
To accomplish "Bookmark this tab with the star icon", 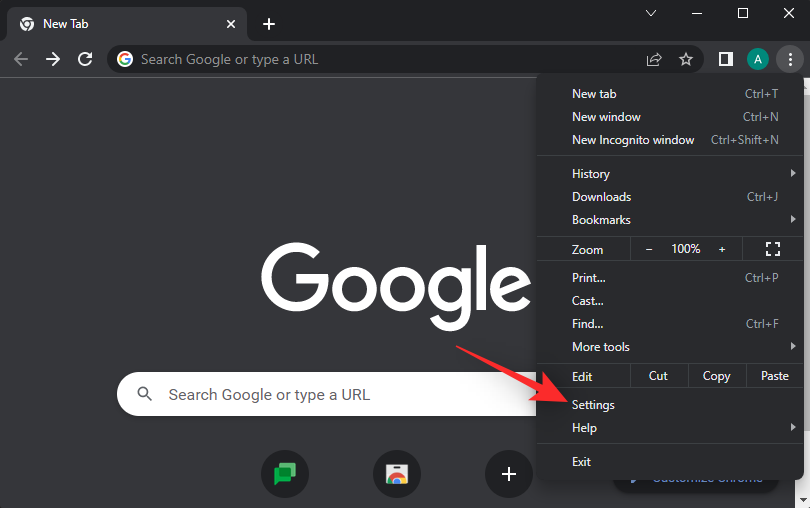I will click(686, 59).
